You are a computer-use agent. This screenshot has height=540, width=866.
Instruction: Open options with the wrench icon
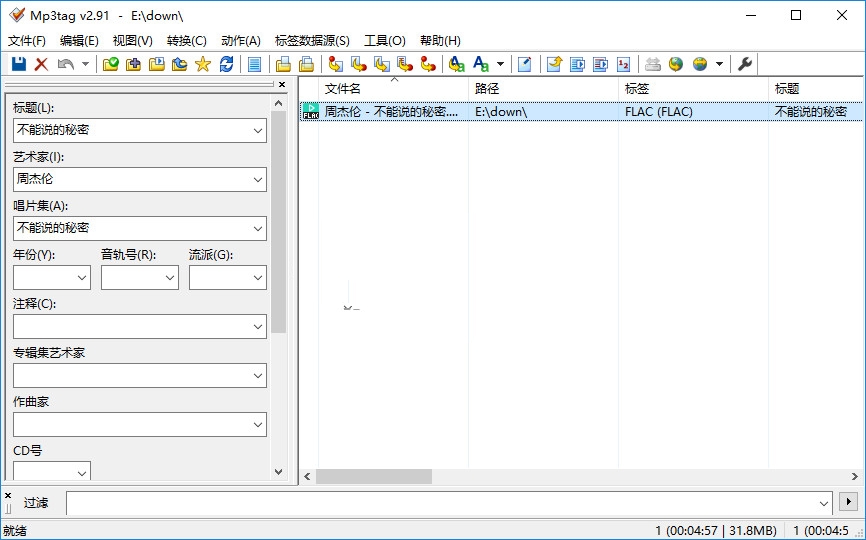(745, 64)
